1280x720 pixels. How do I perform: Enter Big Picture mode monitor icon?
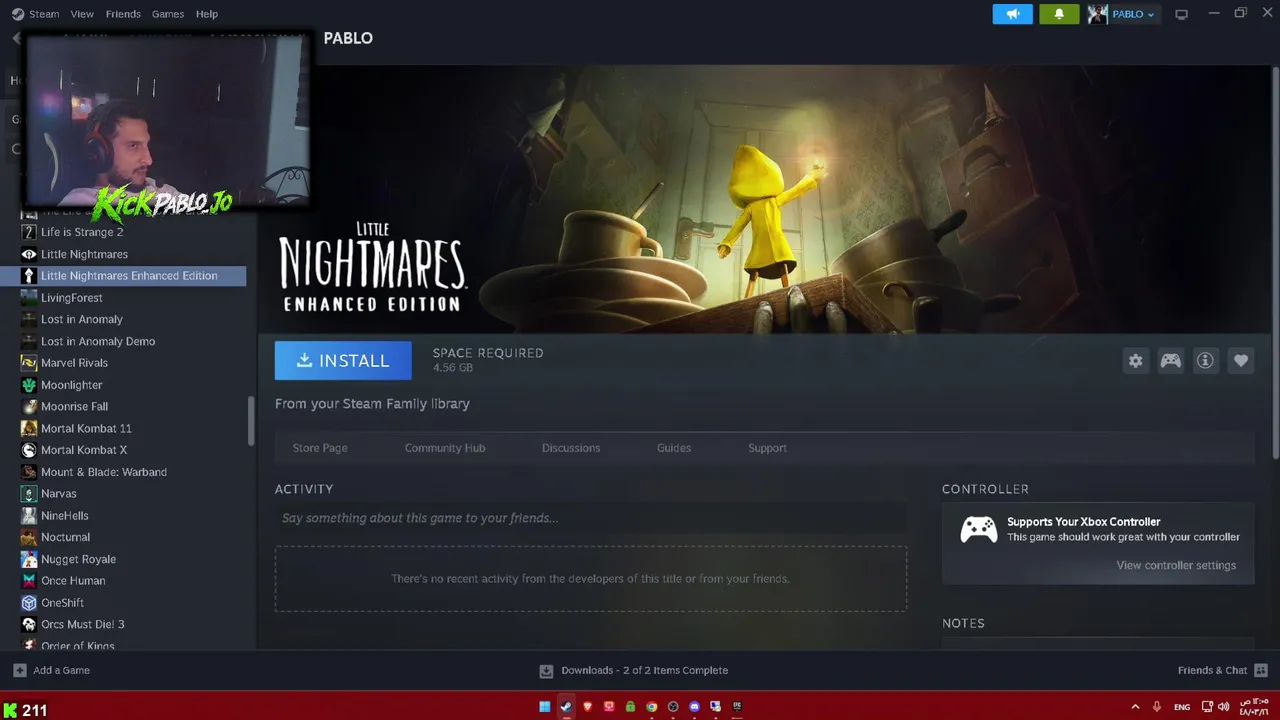coord(1181,14)
